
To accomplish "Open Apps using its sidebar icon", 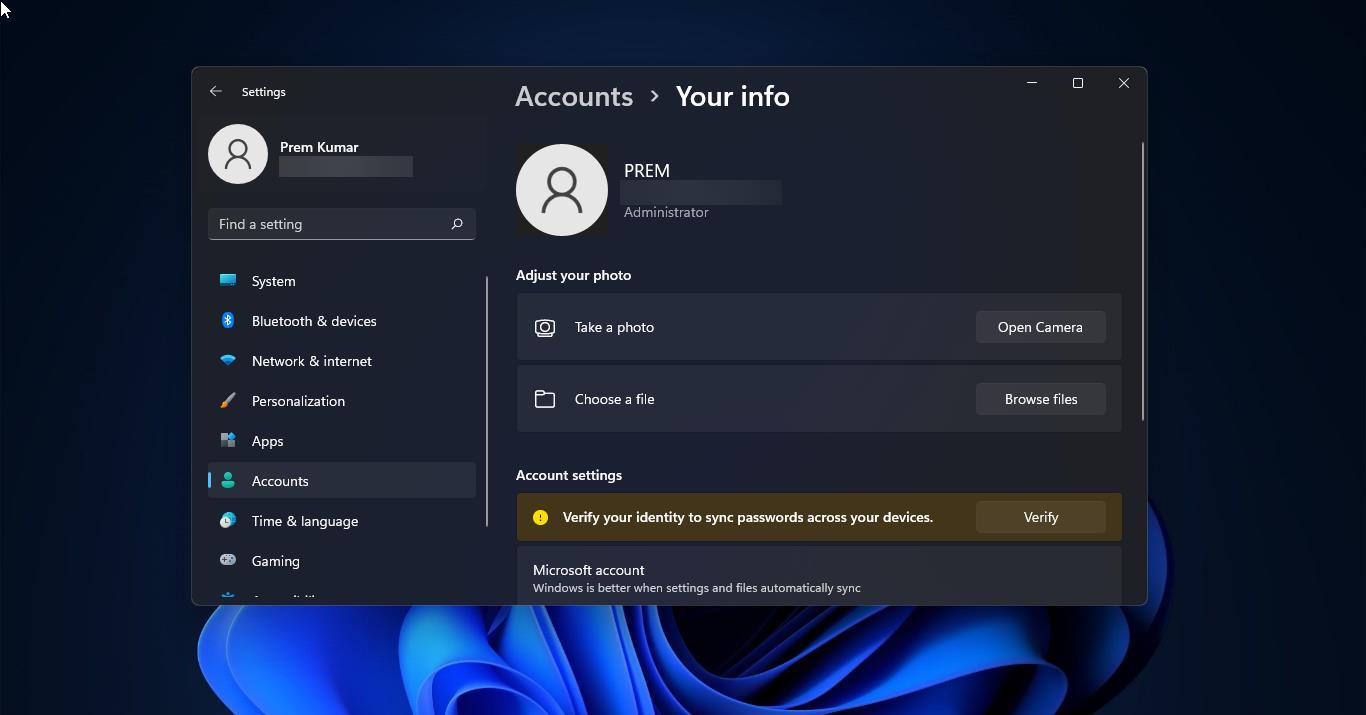I will pos(228,441).
